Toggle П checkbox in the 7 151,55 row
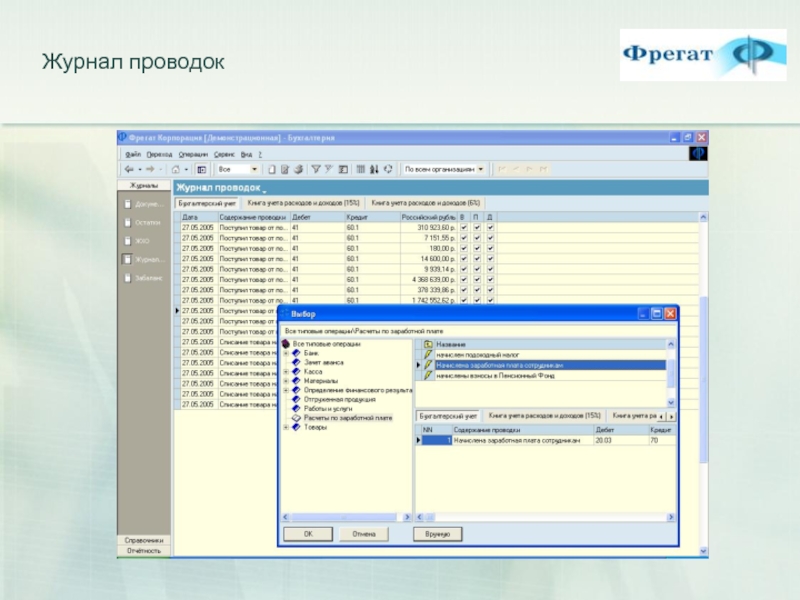Viewport: 800px width, 600px height. click(x=477, y=238)
